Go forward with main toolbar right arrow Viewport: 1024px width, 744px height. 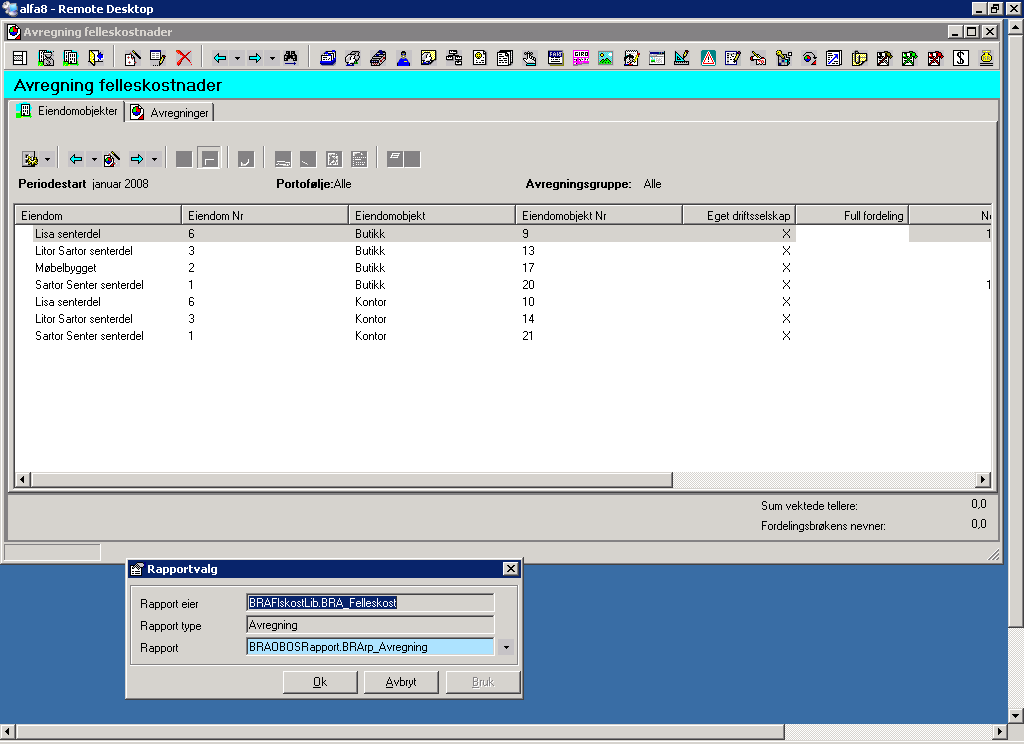[255, 58]
